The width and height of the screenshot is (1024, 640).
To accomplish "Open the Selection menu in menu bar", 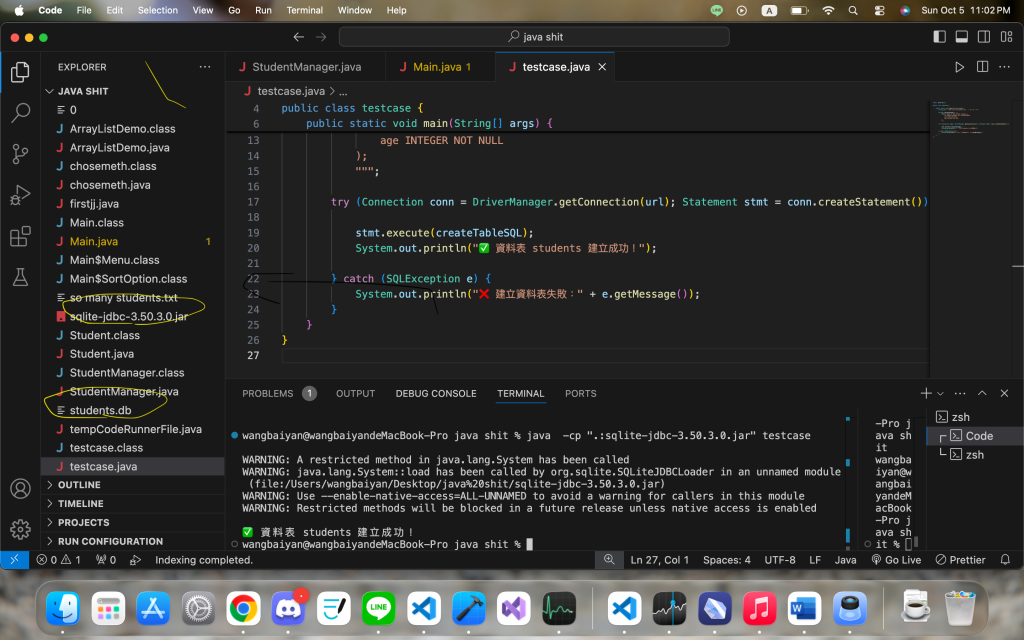I will pyautogui.click(x=157, y=10).
